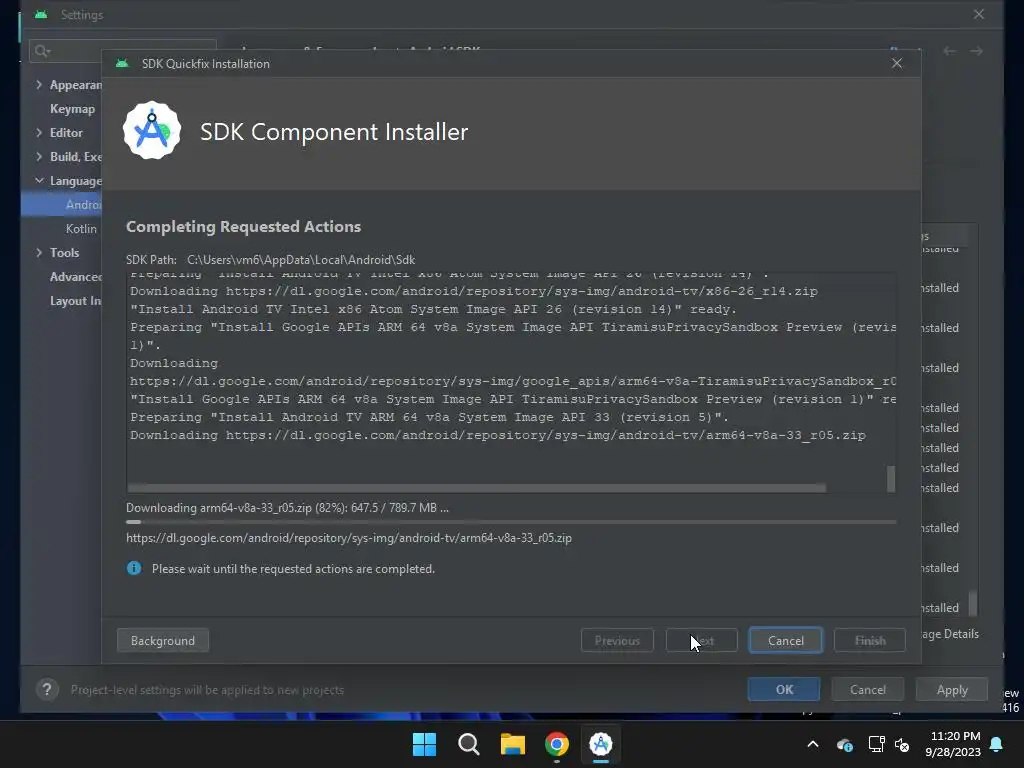Click the Completing Requested Actions heading

[244, 227]
